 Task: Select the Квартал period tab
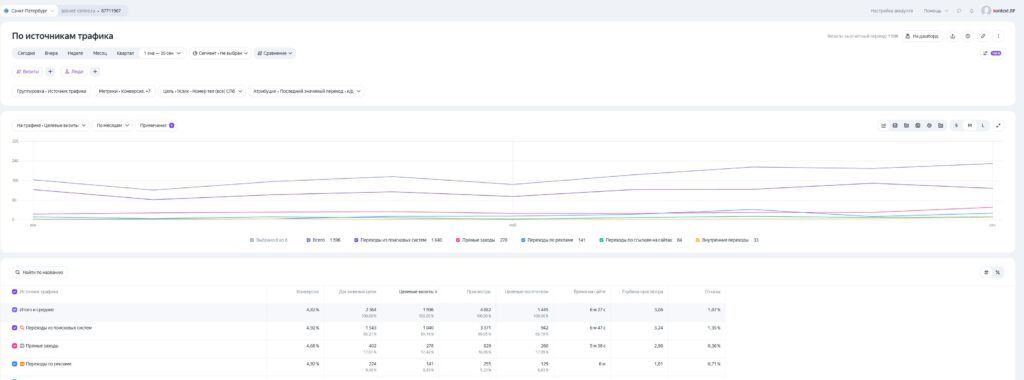click(125, 53)
